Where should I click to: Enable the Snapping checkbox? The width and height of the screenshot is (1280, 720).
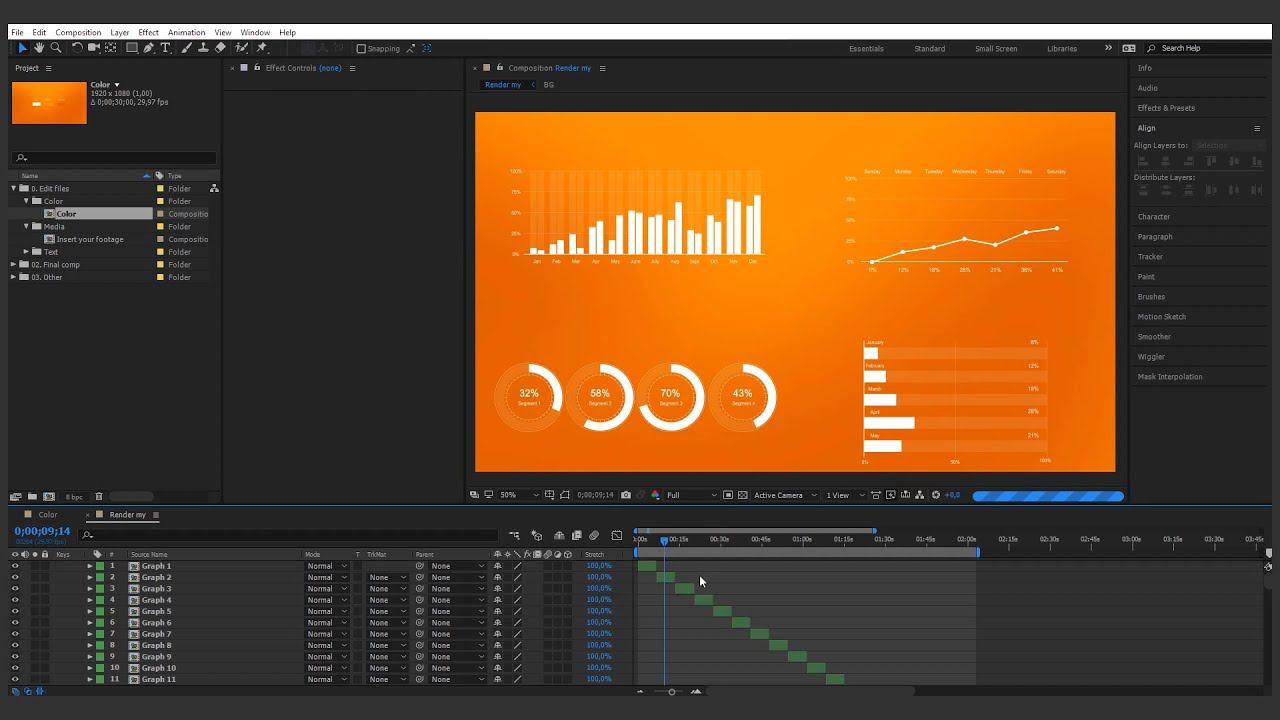361,48
